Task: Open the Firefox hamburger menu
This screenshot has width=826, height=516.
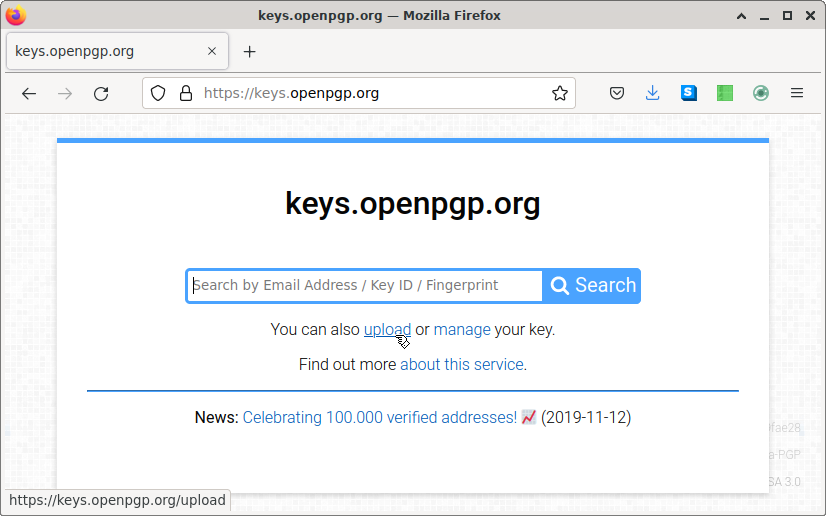Action: [x=797, y=93]
